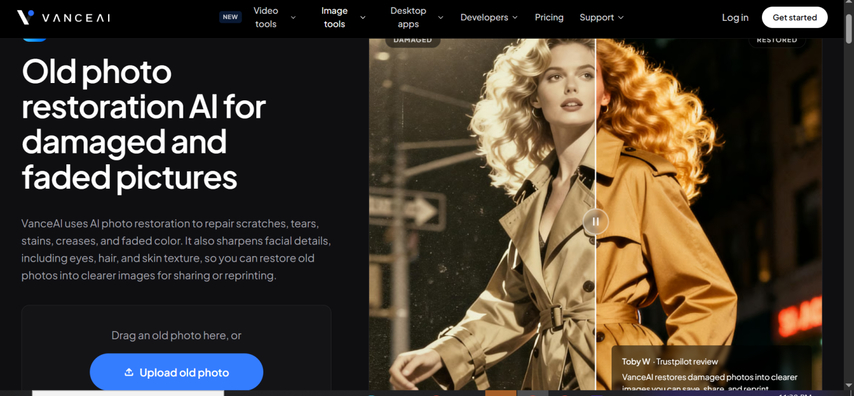This screenshot has height=396, width=854.
Task: Click the VanceAI logo
Action: 63,17
